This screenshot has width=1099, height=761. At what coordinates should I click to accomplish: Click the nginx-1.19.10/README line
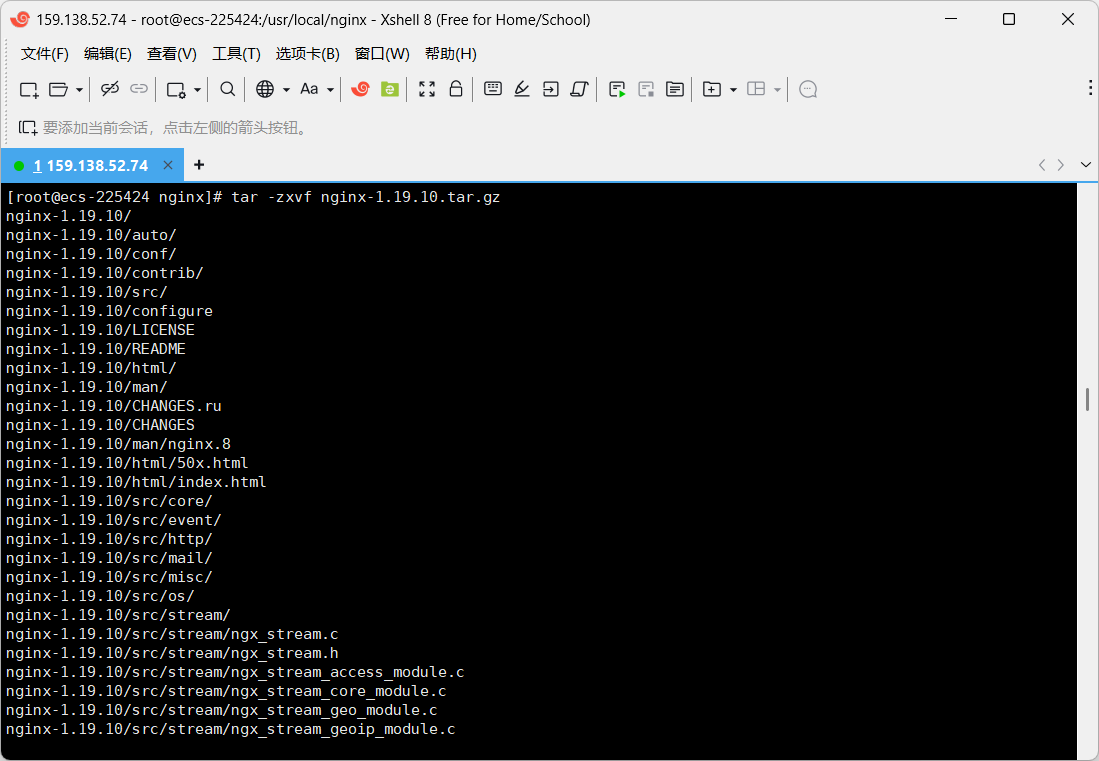click(x=96, y=349)
